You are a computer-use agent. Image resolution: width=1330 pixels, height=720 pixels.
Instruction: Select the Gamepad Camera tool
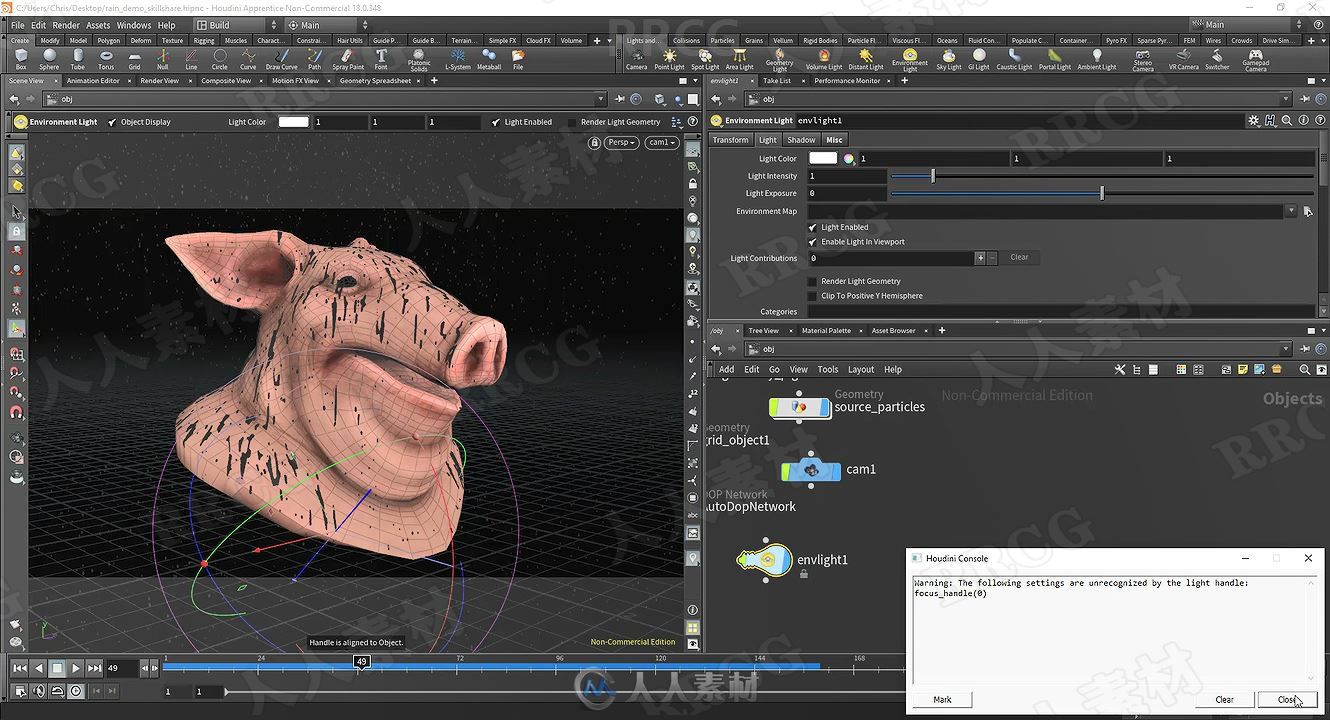coord(1256,60)
